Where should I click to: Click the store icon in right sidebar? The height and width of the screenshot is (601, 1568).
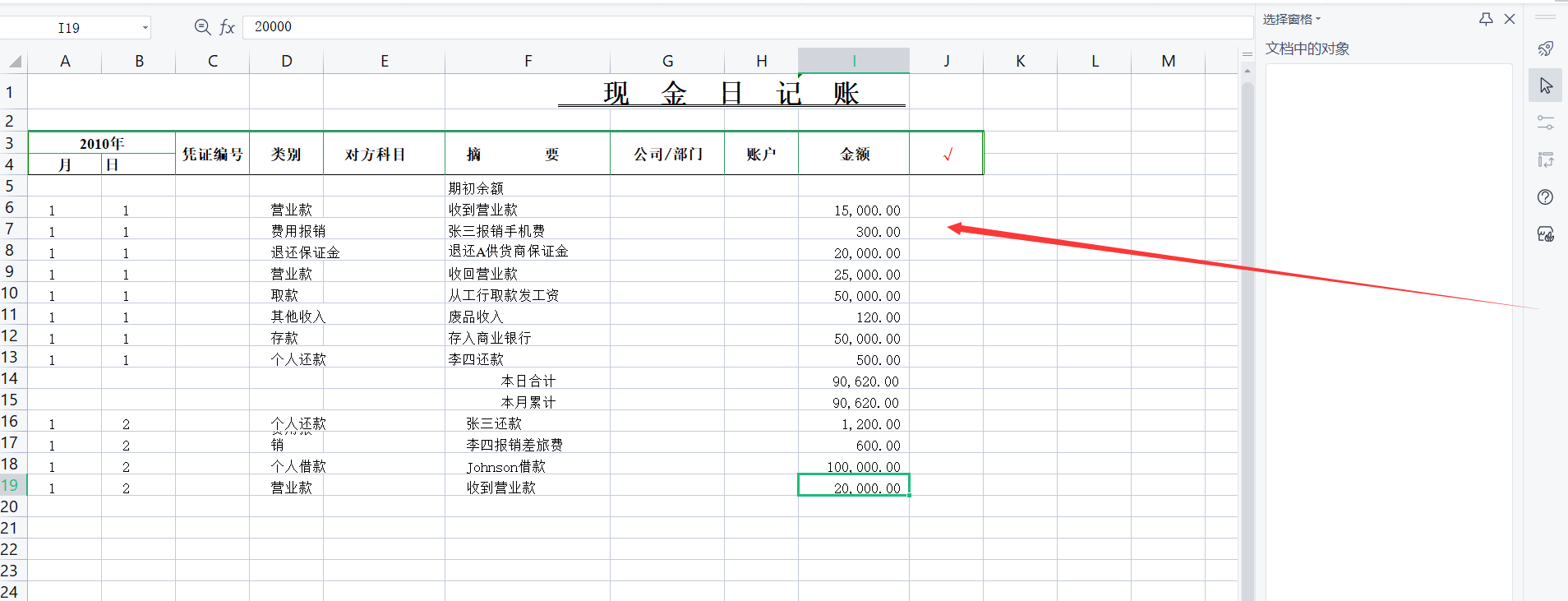coord(1545,234)
